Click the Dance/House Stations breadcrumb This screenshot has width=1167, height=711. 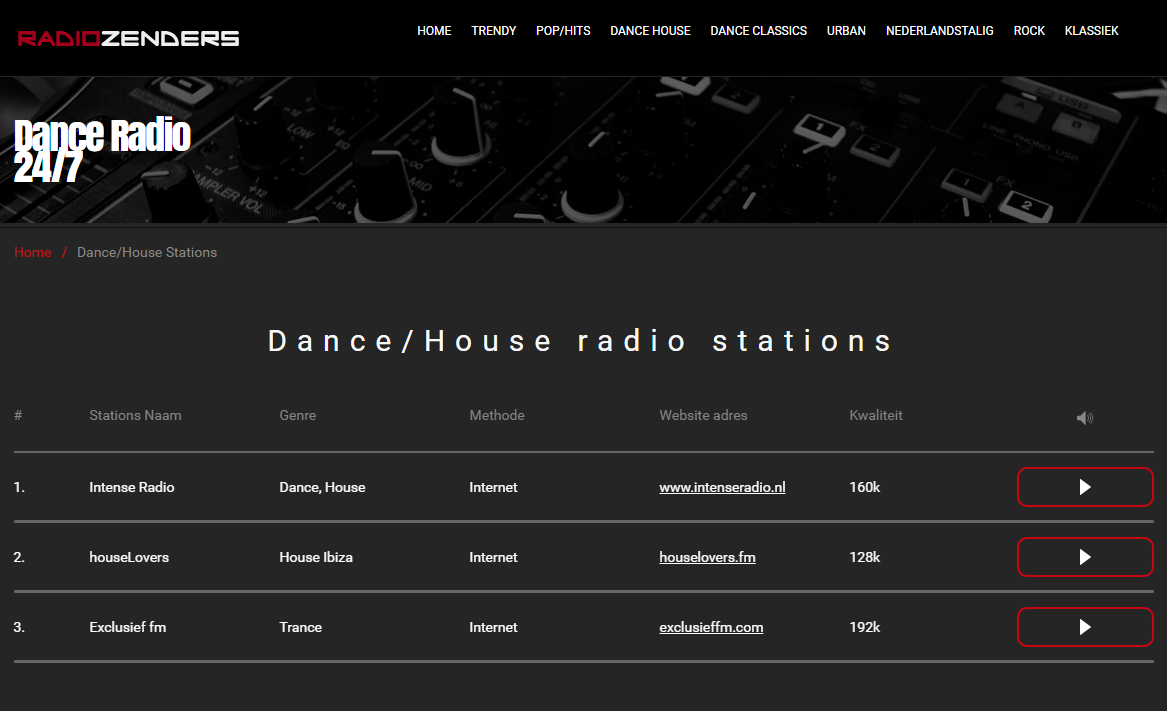coord(147,252)
